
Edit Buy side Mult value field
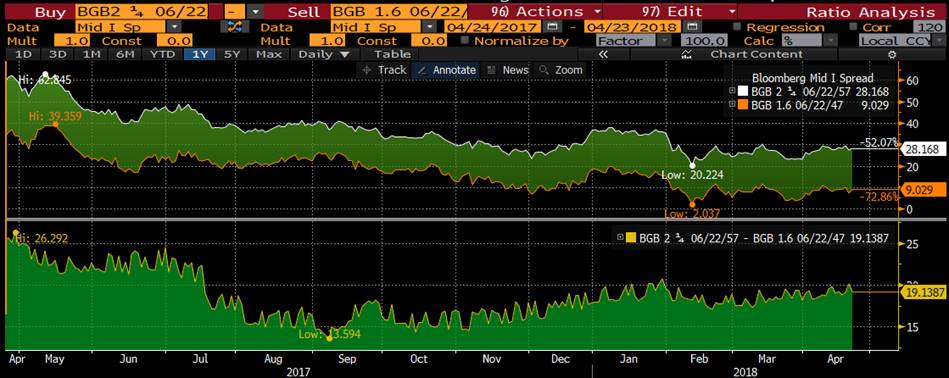[73, 41]
